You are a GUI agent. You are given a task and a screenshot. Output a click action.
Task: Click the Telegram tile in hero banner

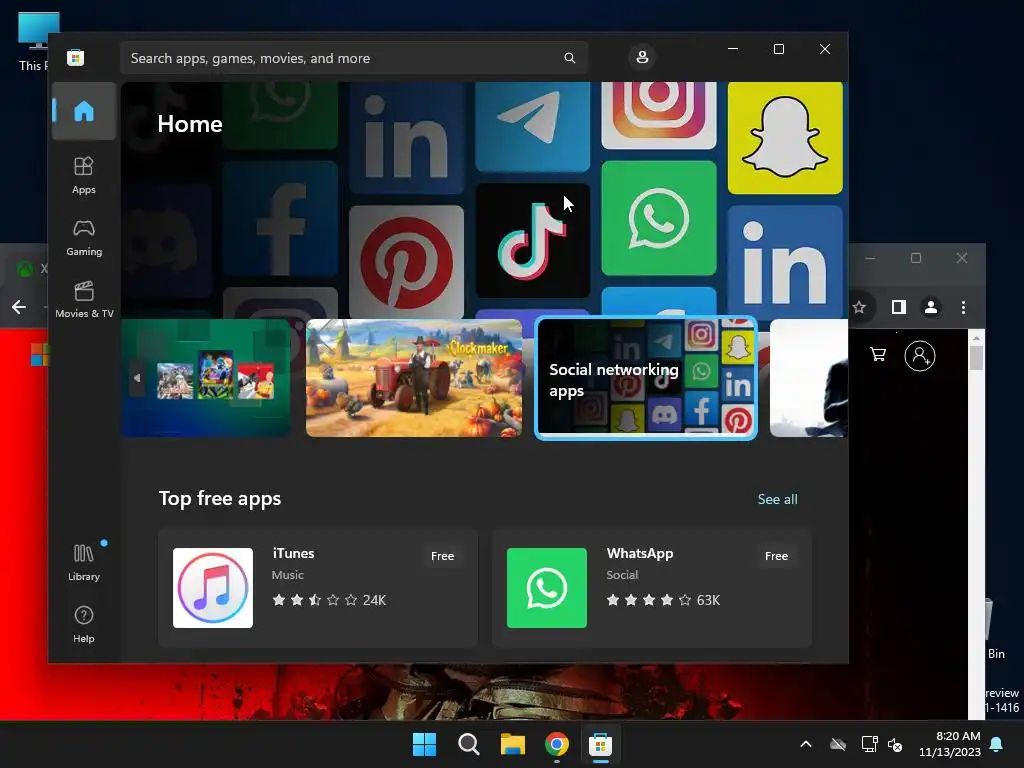tap(533, 127)
